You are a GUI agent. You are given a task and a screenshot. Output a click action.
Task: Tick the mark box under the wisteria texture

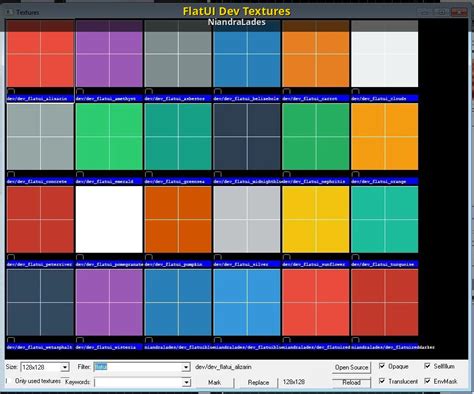(80, 340)
